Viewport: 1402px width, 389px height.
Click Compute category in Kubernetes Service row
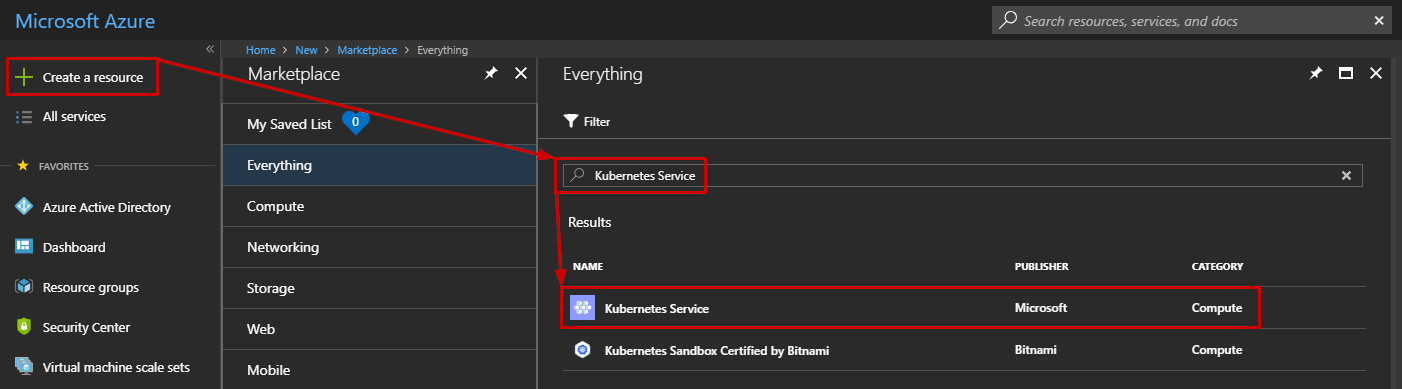click(x=1217, y=309)
